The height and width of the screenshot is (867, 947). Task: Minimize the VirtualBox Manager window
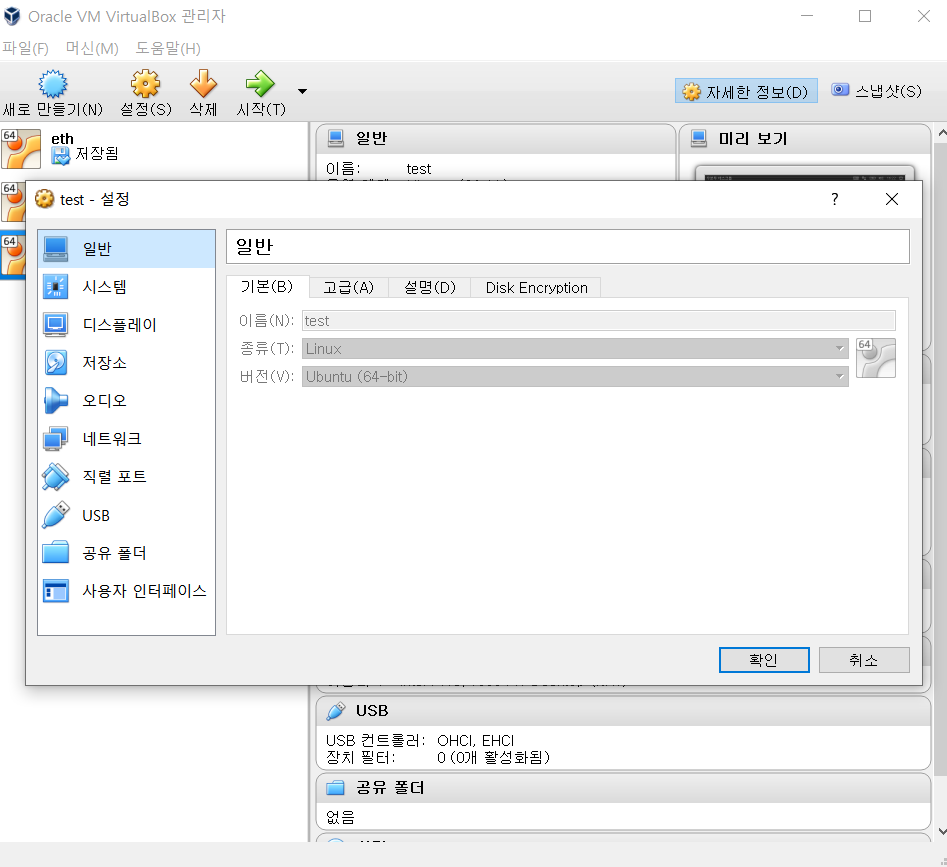click(x=807, y=16)
